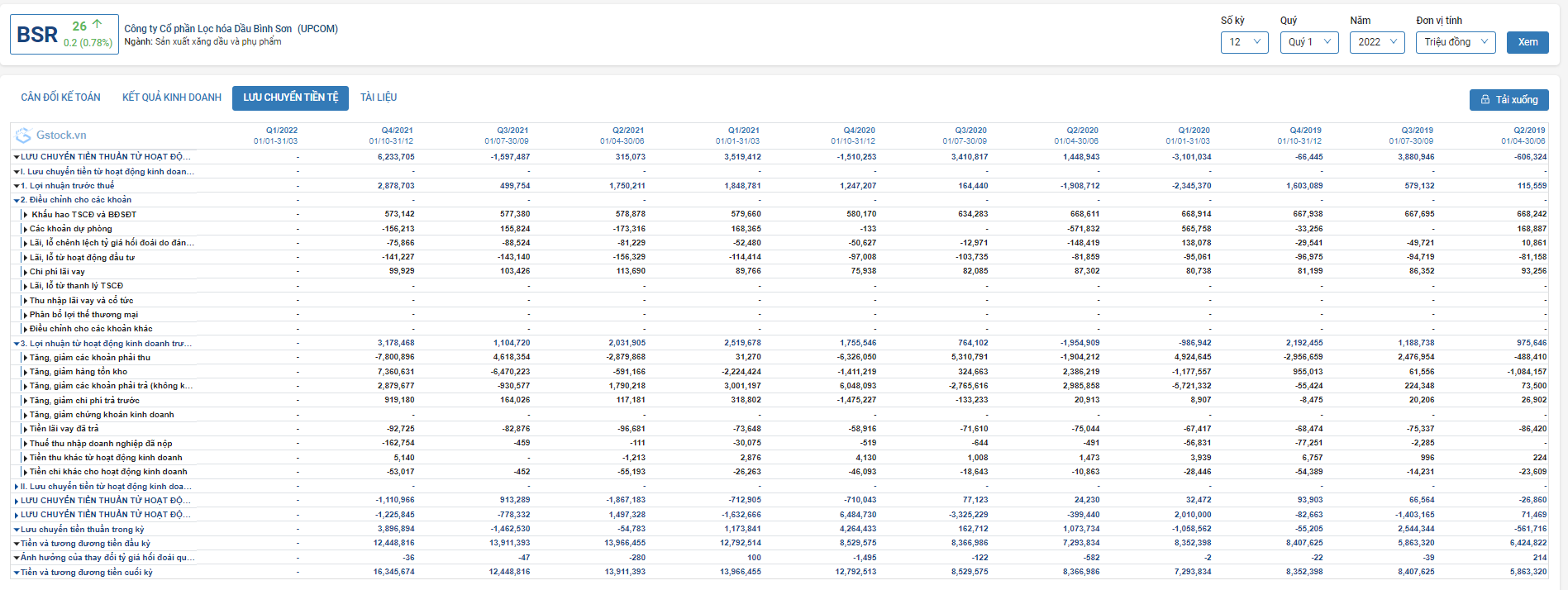The height and width of the screenshot is (590, 1568).
Task: Switch to the CÂN ĐỐI KẾ TOÁN tab
Action: (x=60, y=98)
